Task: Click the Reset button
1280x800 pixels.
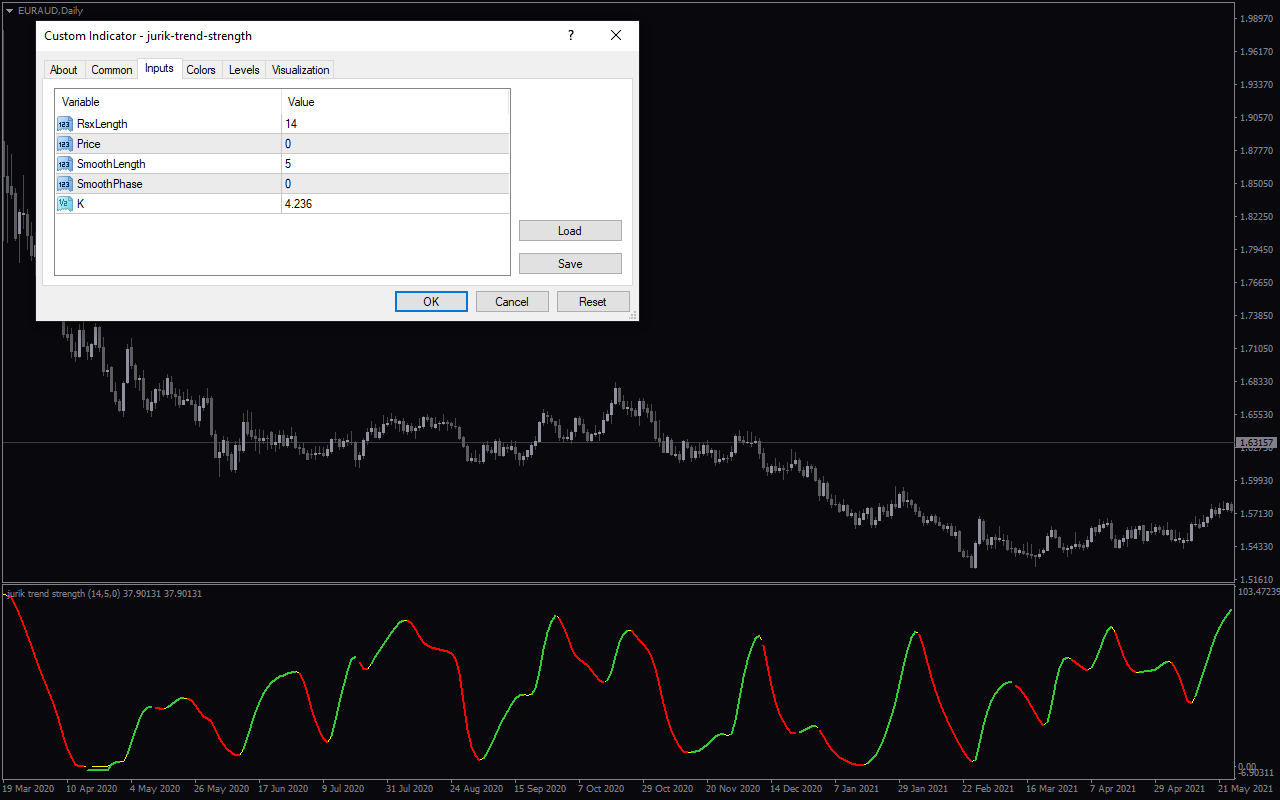Action: coord(593,301)
